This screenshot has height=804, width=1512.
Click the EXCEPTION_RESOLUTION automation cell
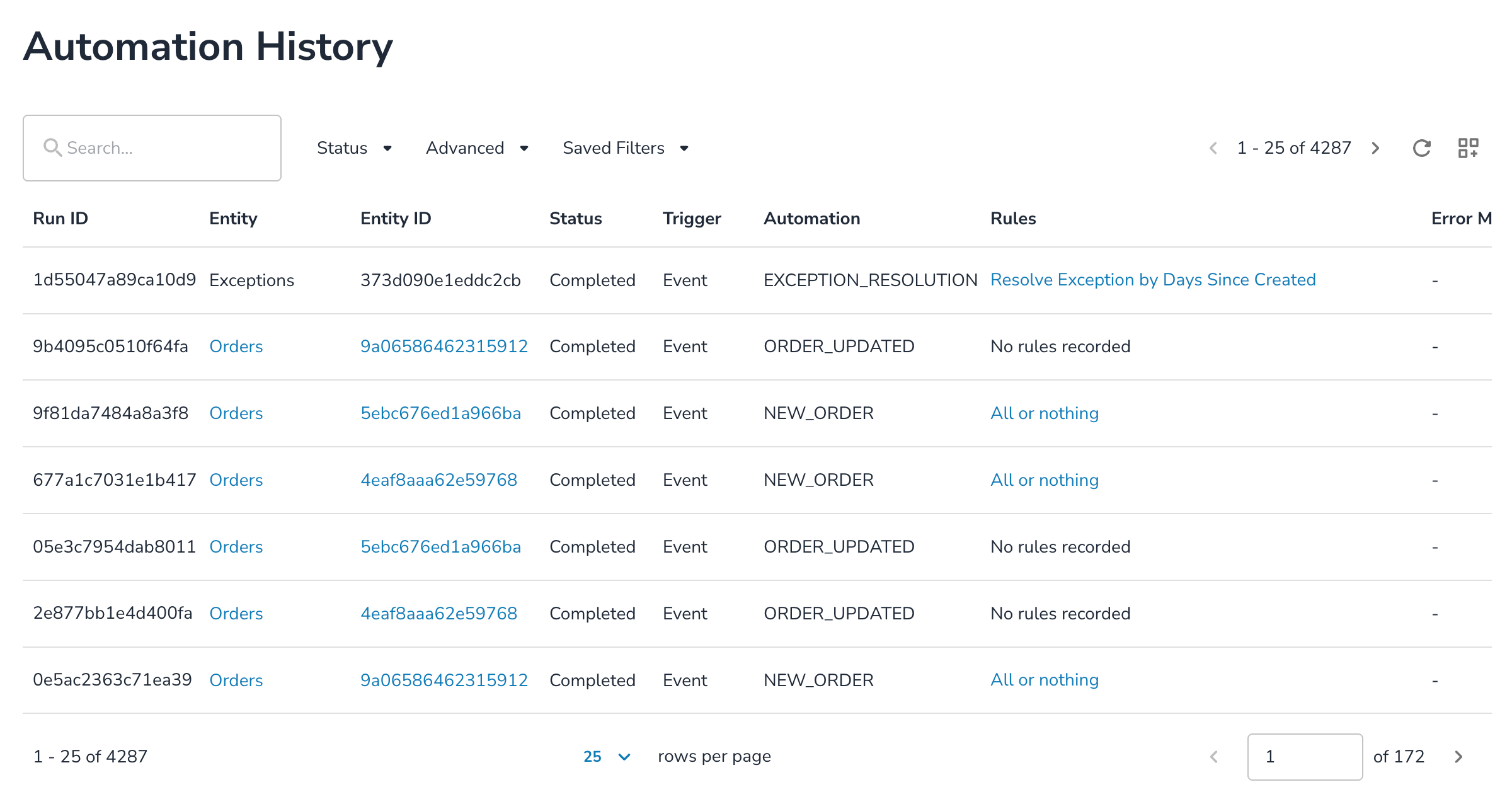(x=871, y=280)
